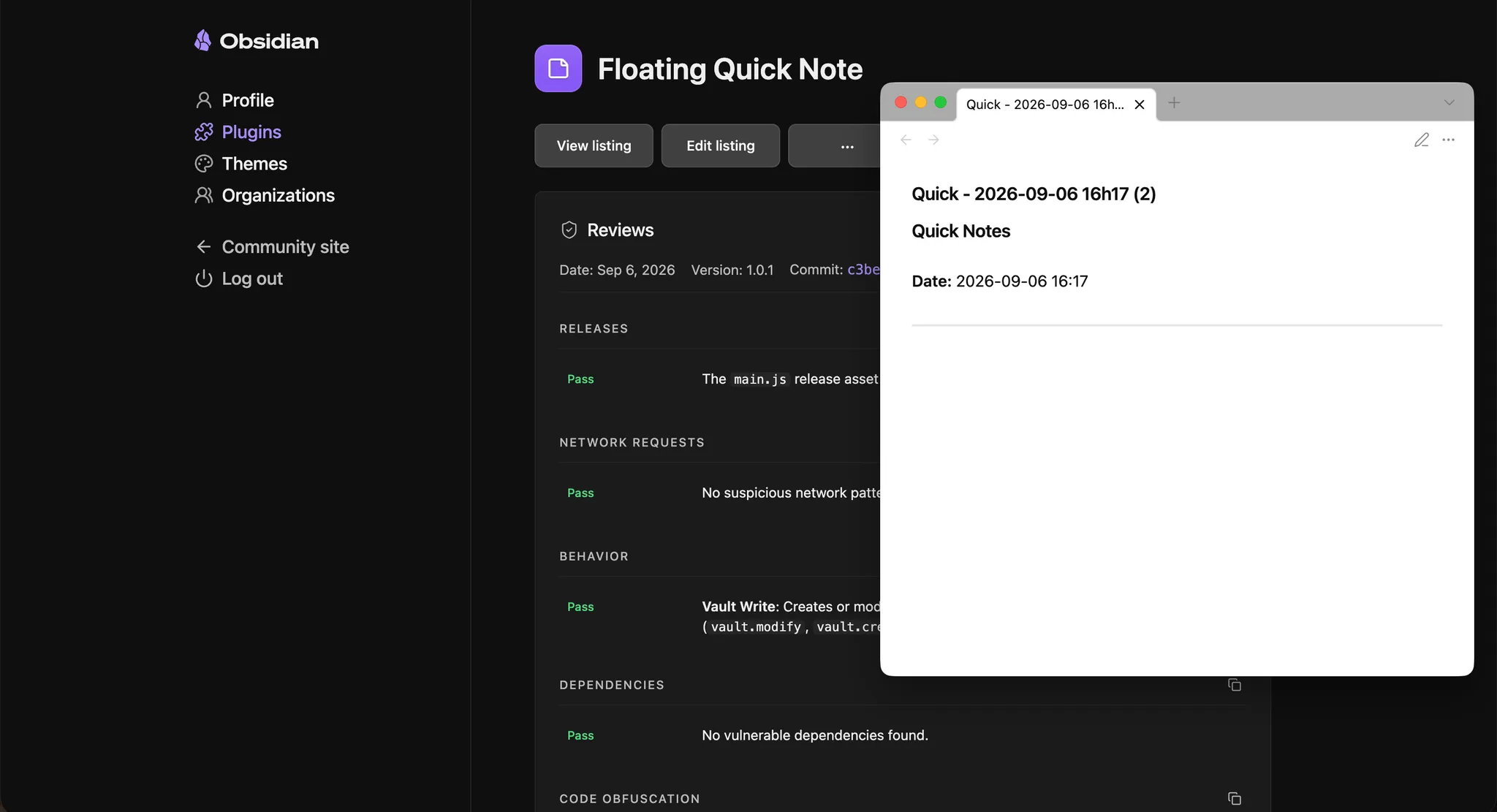Click the Floating Quick Note plugin icon
Viewport: 1497px width, 812px height.
558,69
